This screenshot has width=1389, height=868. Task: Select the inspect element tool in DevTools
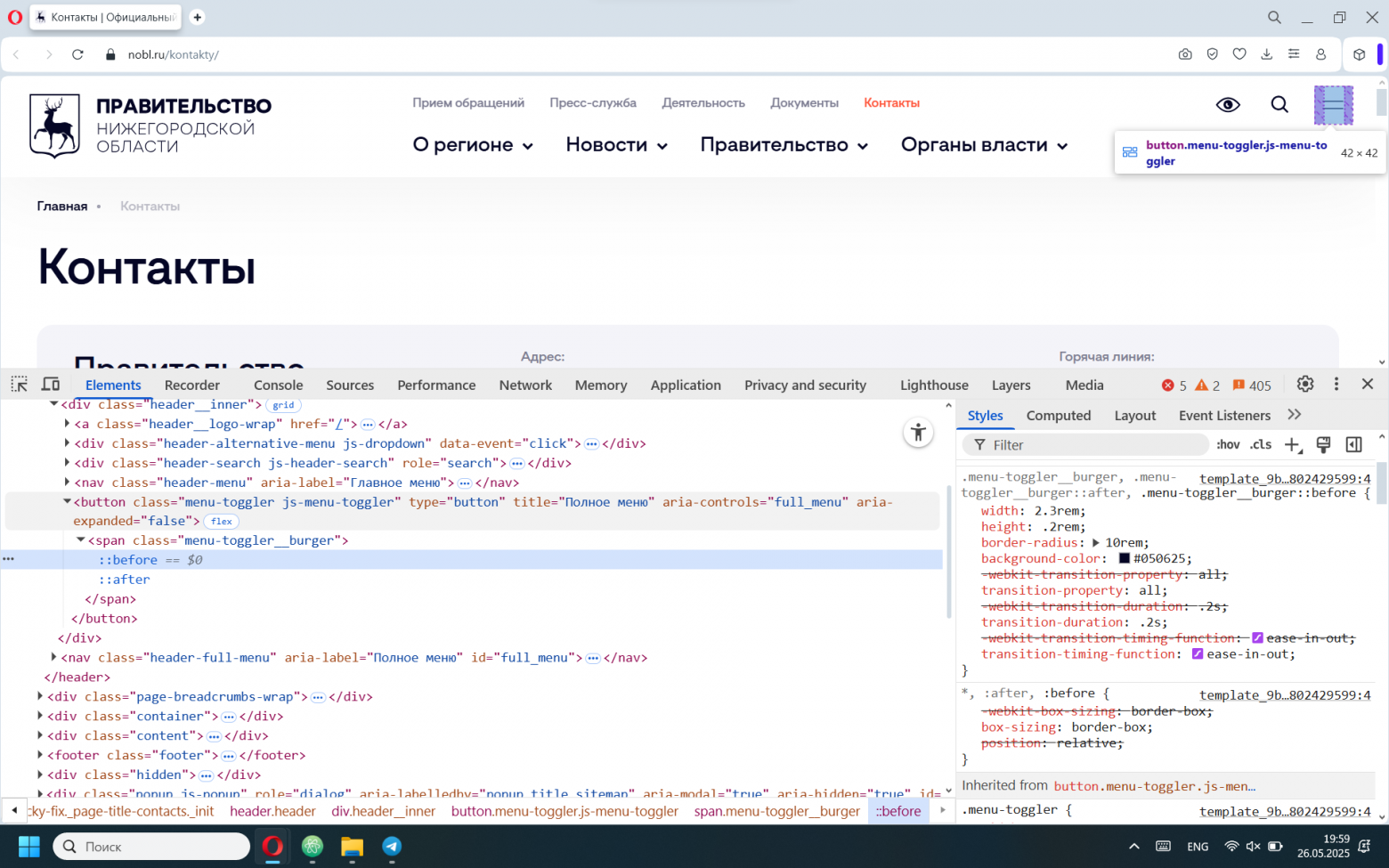click(19, 383)
